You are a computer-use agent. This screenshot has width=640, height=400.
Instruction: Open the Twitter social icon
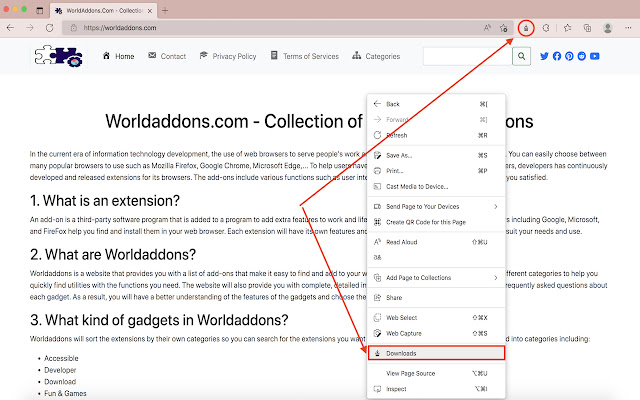pyautogui.click(x=544, y=56)
